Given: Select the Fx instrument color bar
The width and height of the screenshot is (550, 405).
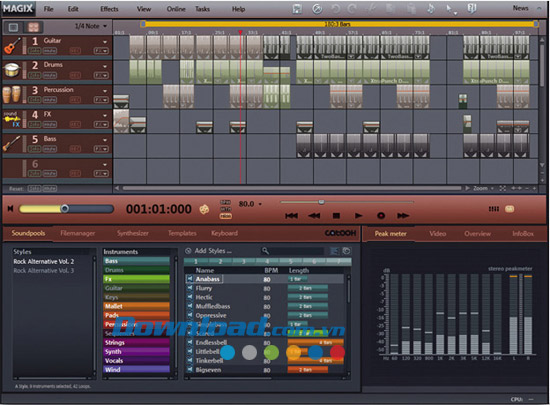Looking at the screenshot, I should (137, 279).
